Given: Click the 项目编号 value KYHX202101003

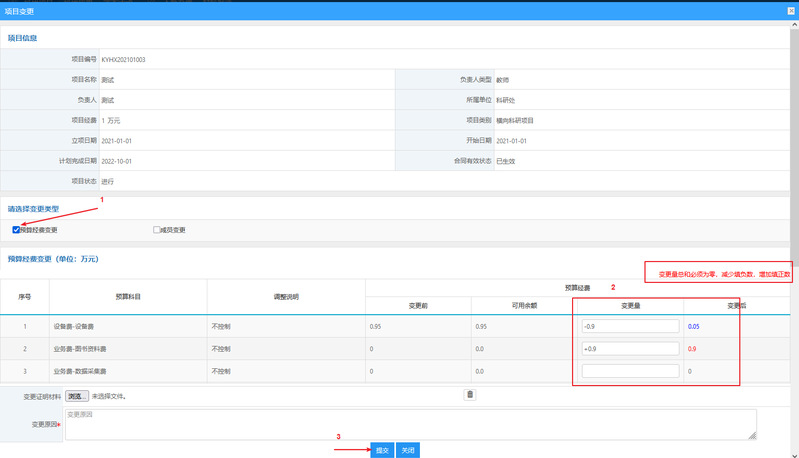Looking at the screenshot, I should tap(124, 60).
